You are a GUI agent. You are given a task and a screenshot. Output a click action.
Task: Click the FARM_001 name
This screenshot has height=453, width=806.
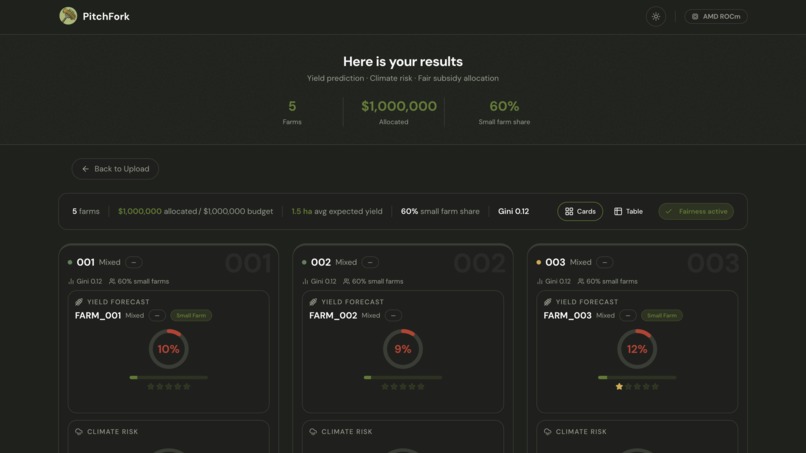point(98,315)
